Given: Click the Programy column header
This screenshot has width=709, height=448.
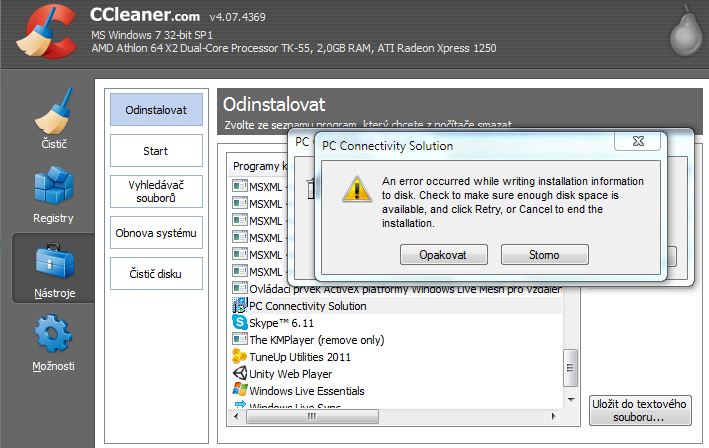Looking at the screenshot, I should [x=260, y=166].
